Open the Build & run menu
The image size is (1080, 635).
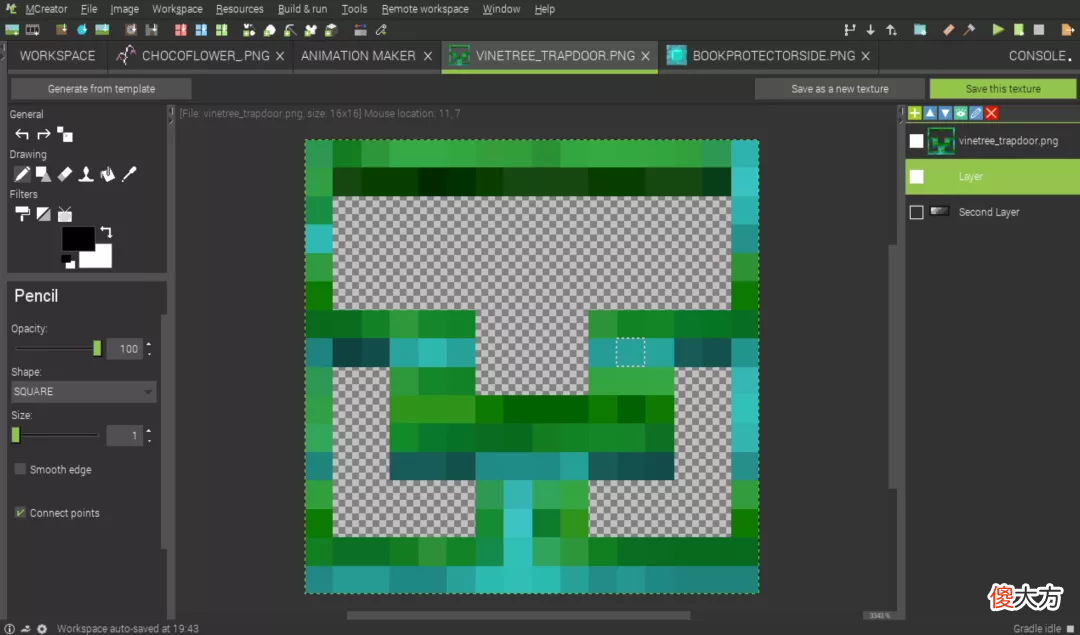[302, 9]
